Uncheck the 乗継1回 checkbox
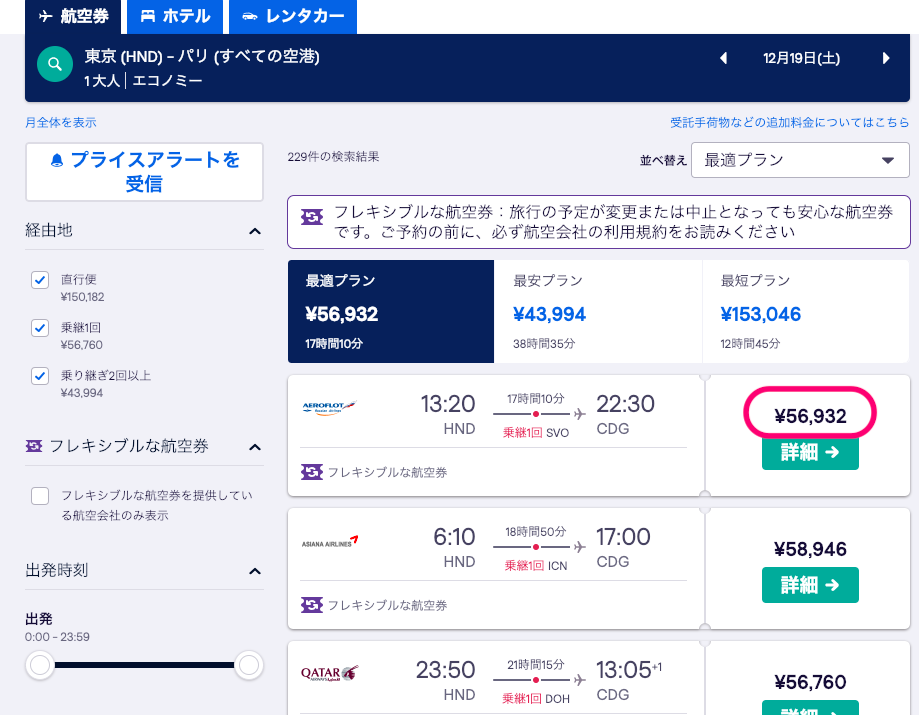 click(40, 328)
